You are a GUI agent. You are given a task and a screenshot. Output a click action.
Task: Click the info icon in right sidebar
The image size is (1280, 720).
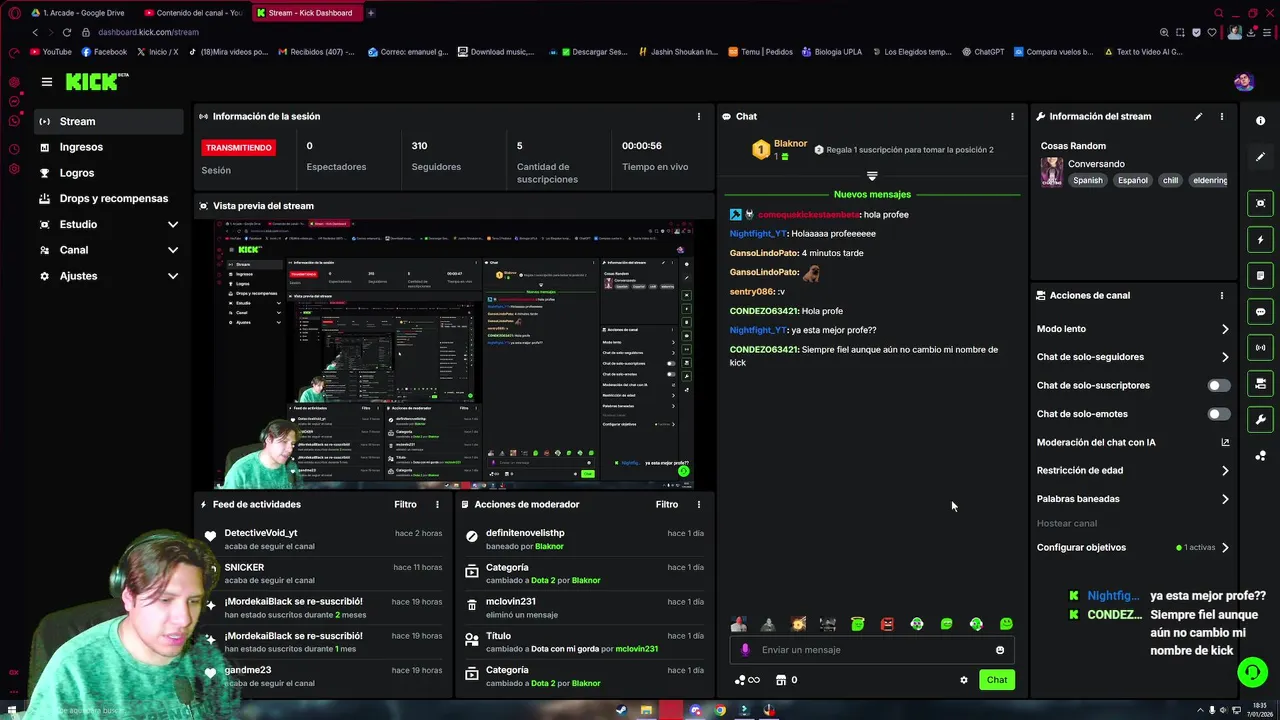click(1260, 121)
